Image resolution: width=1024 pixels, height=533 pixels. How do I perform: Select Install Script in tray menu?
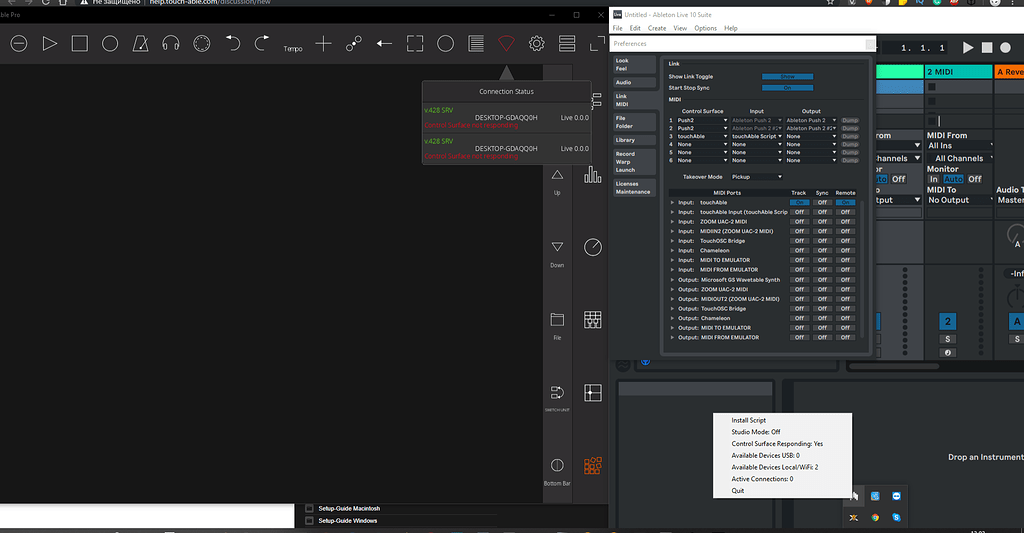(748, 421)
